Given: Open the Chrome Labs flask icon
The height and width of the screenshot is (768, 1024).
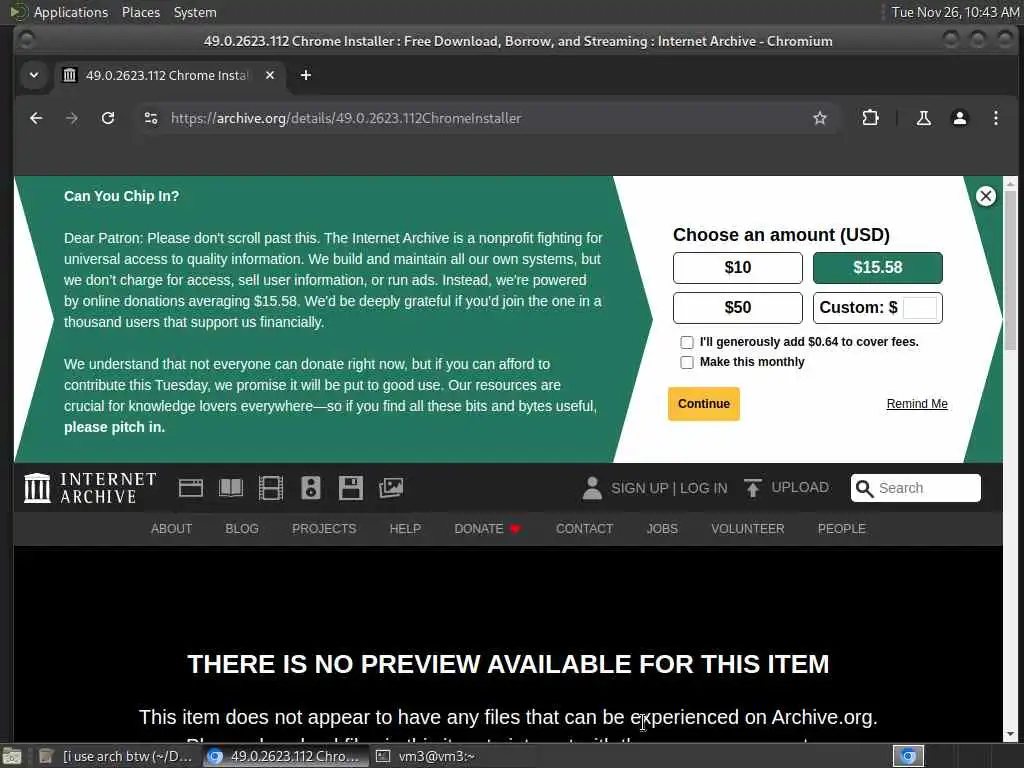Looking at the screenshot, I should click(923, 118).
